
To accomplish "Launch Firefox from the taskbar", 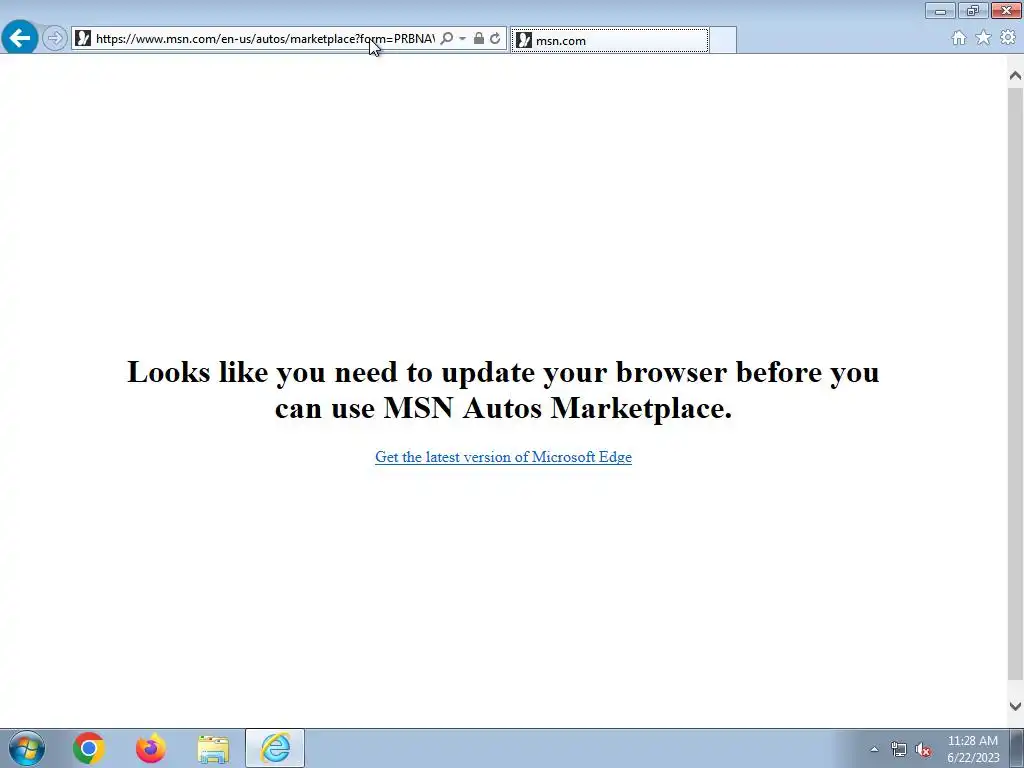I will (x=151, y=748).
